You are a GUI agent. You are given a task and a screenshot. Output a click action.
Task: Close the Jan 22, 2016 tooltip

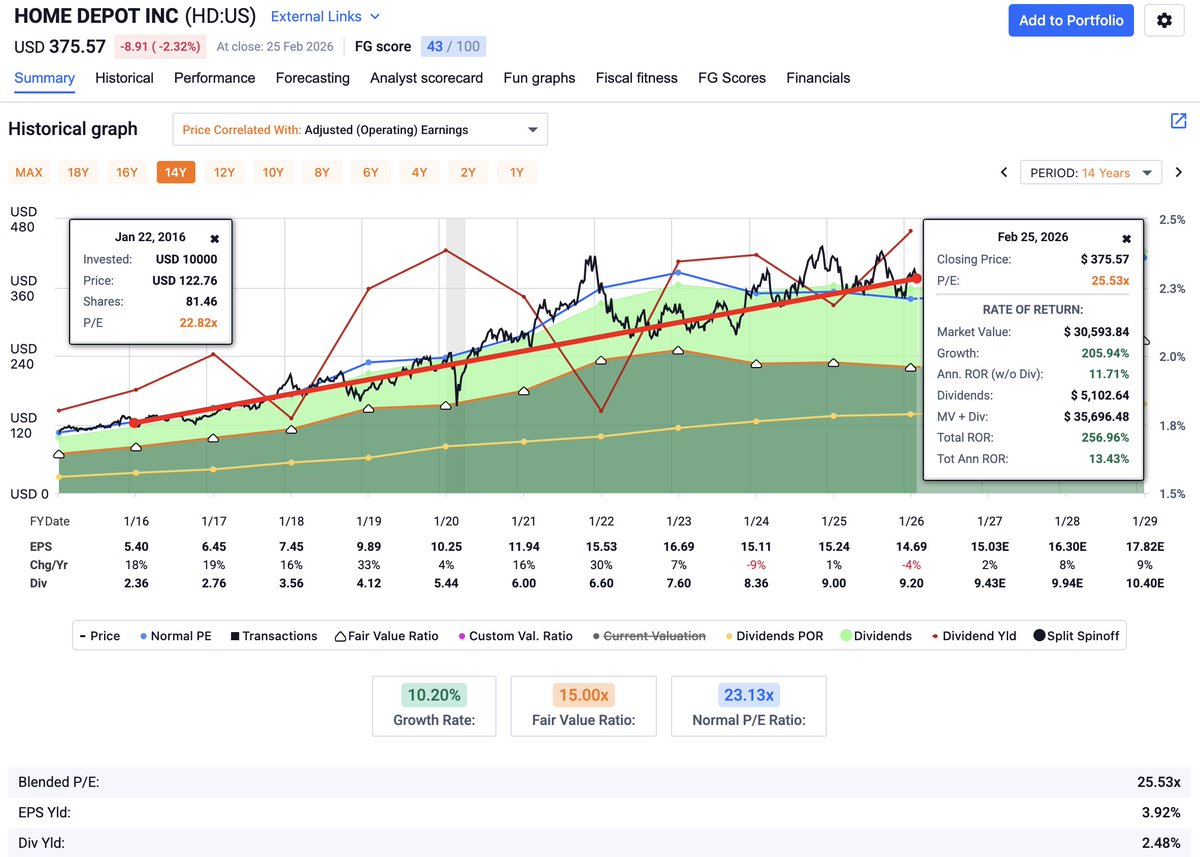[214, 238]
